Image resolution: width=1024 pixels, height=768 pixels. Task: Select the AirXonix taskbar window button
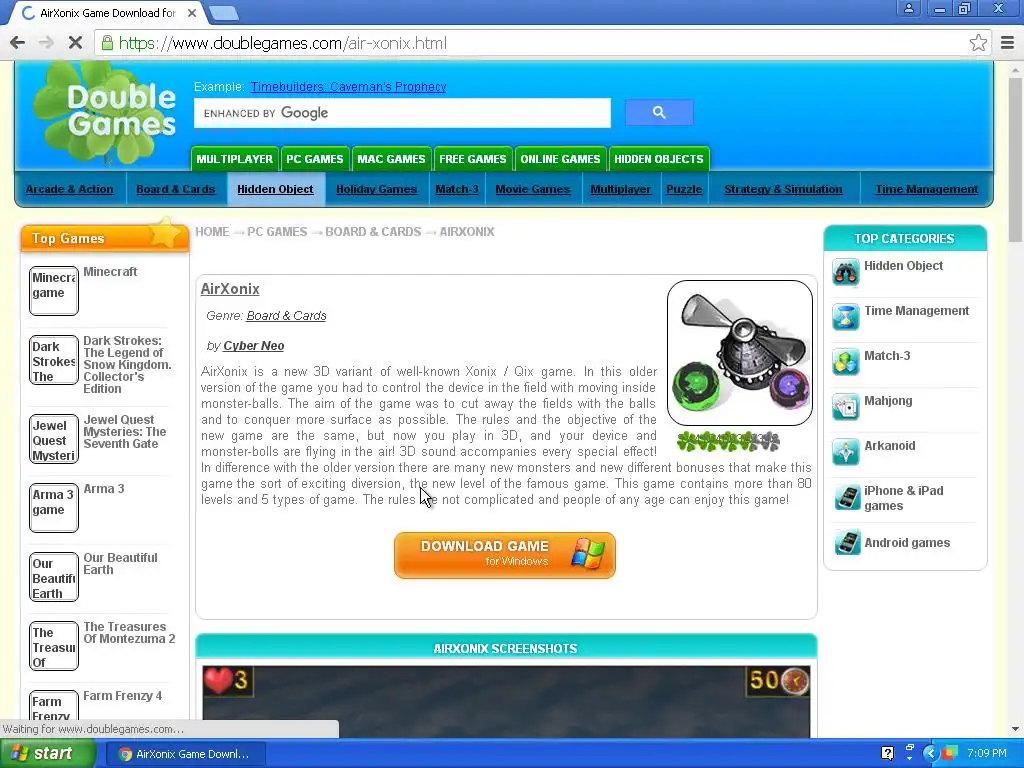pyautogui.click(x=185, y=754)
